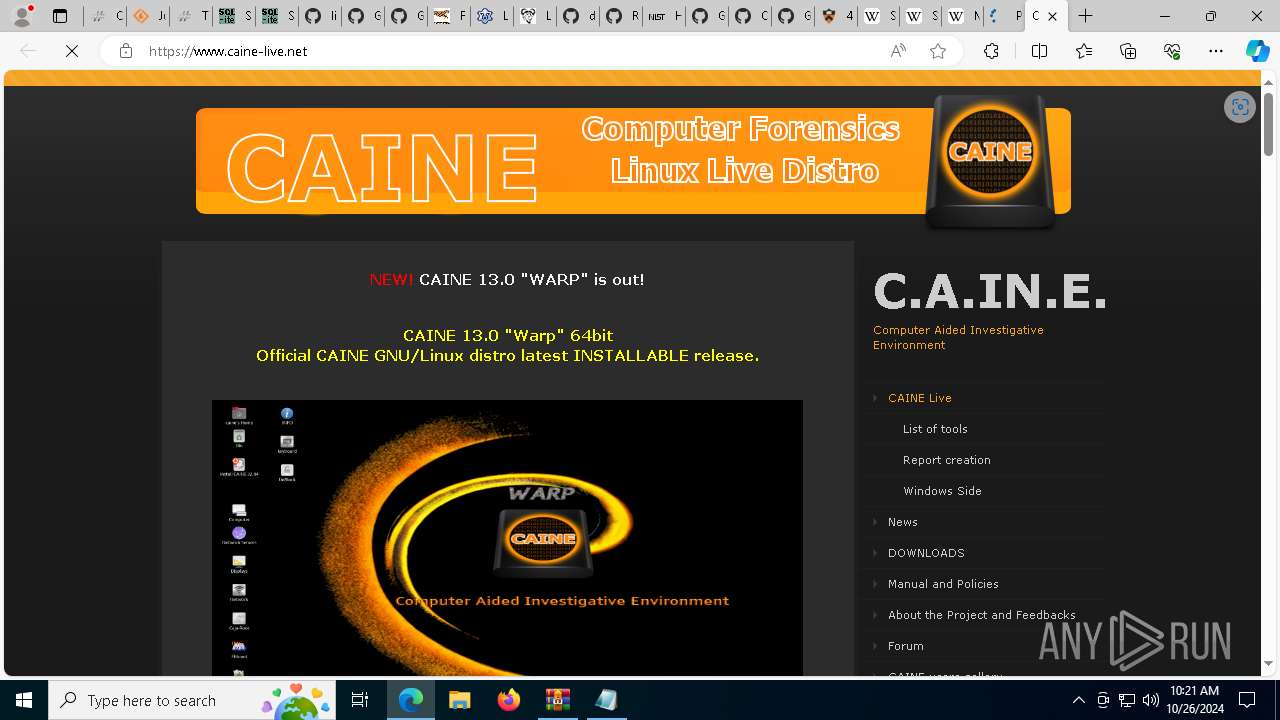
Task: Launch Firefox from the taskbar
Action: (x=509, y=700)
